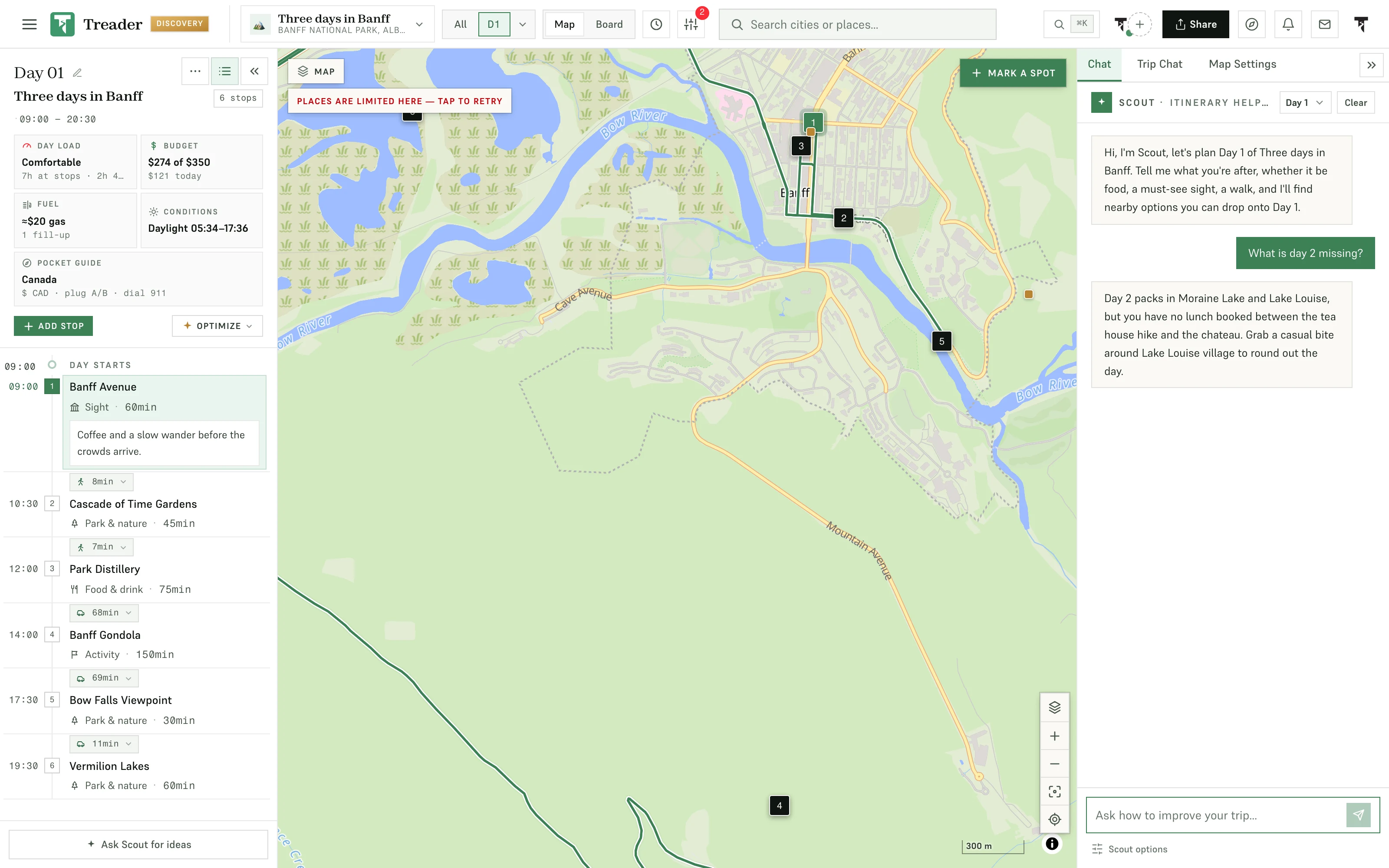Tap the places limited retry banner
1389x868 pixels.
pos(399,101)
